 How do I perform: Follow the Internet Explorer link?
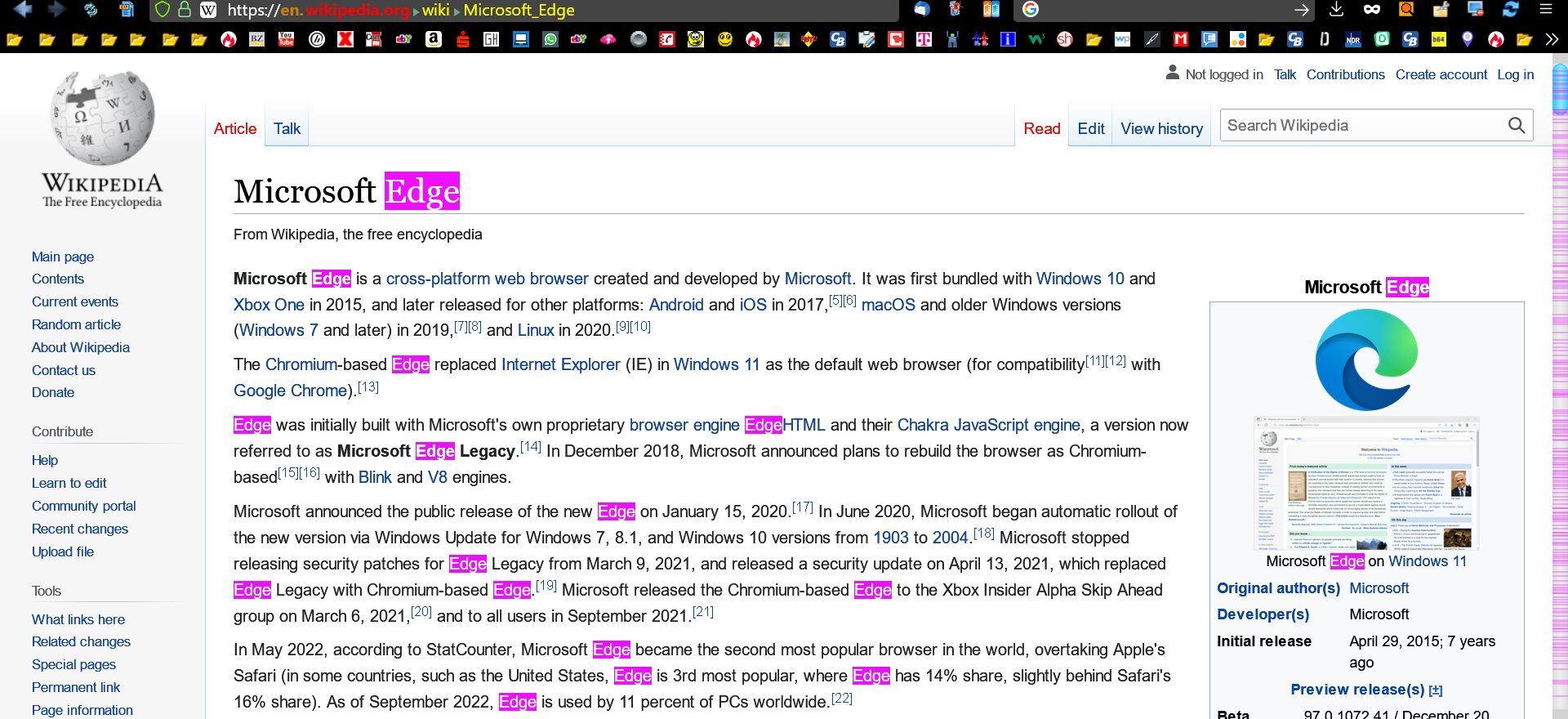(561, 364)
